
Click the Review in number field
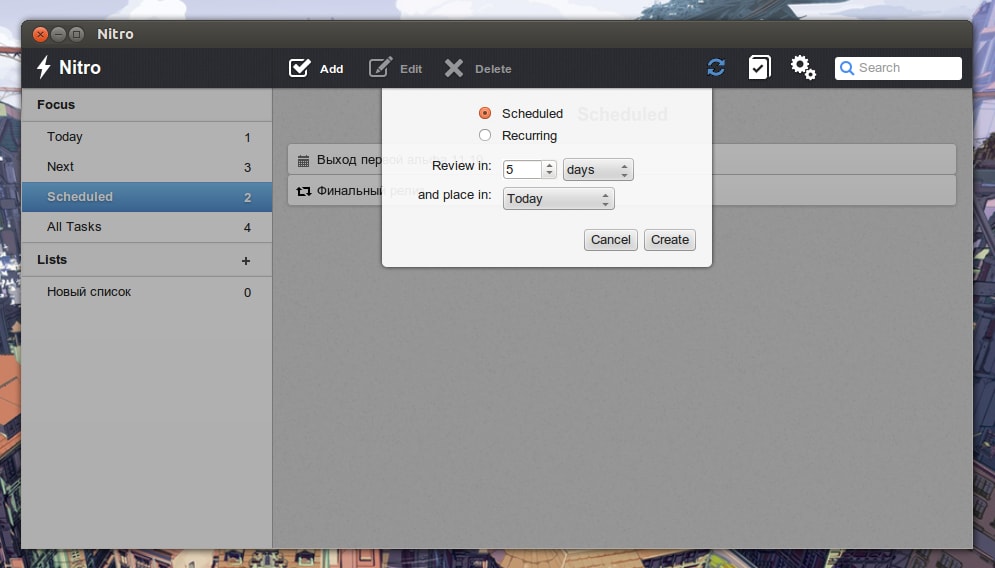point(522,169)
